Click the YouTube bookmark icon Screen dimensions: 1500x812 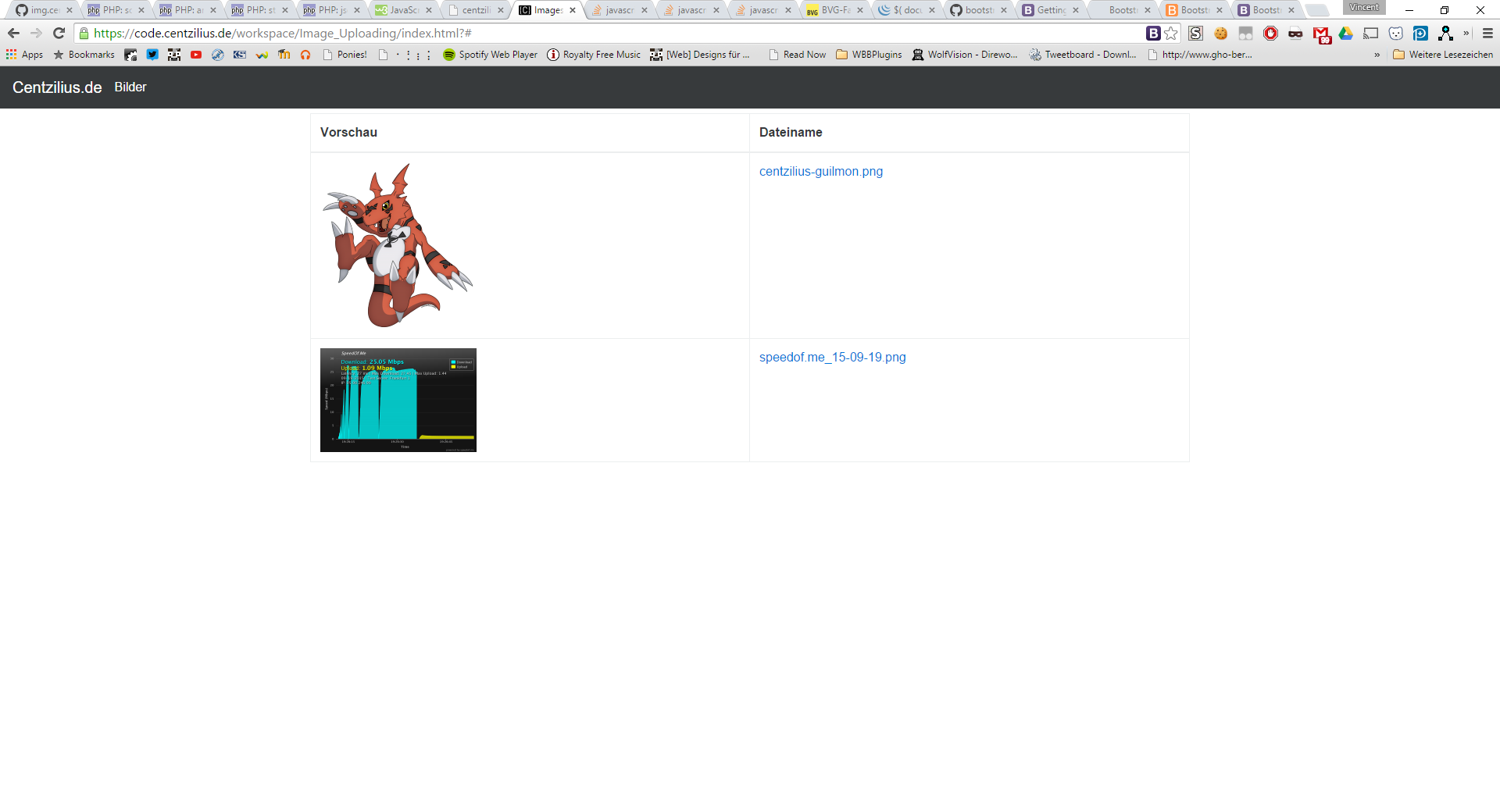click(x=196, y=55)
